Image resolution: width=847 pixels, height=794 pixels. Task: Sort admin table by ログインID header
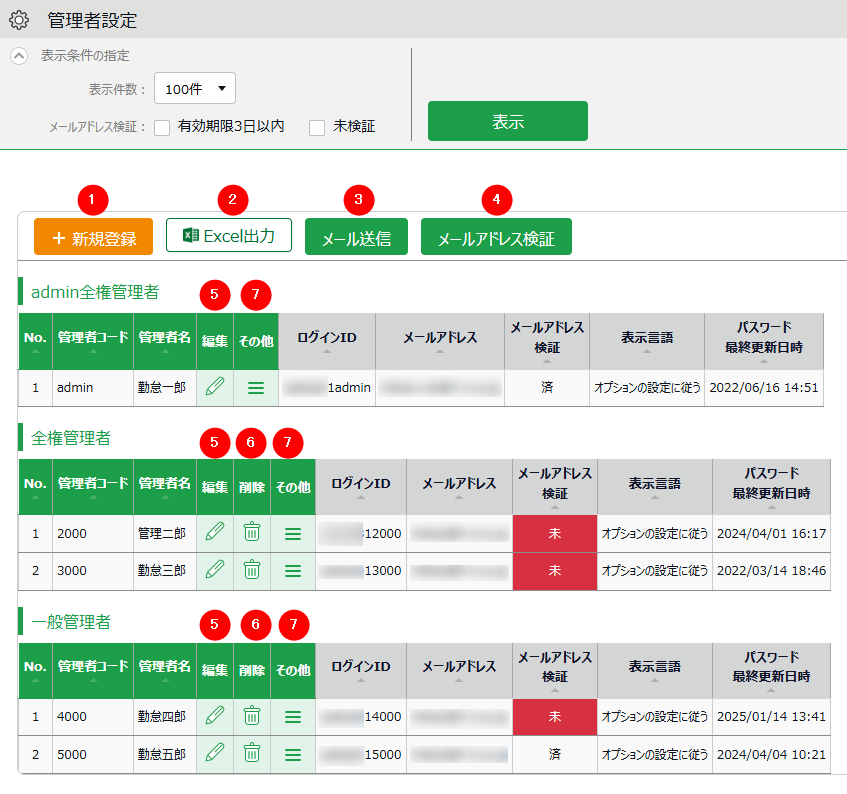pyautogui.click(x=327, y=341)
